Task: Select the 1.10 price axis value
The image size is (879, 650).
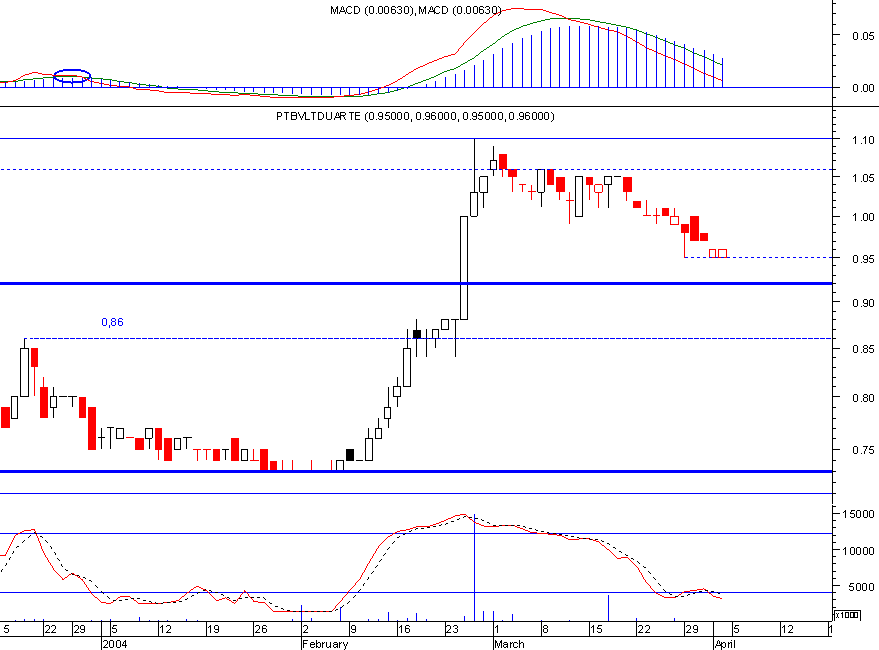Action: click(863, 140)
